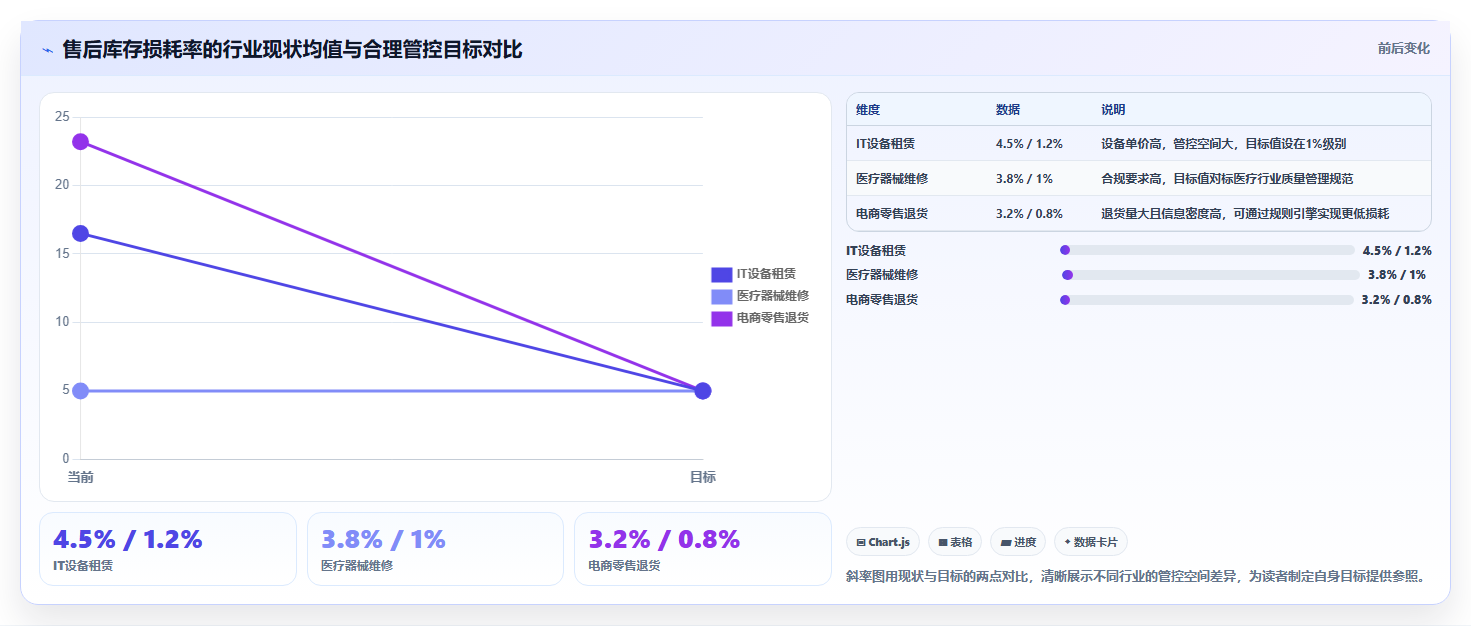1471x626 pixels.
Task: Click the 电商零售退货 progress bar
Action: (x=1207, y=299)
